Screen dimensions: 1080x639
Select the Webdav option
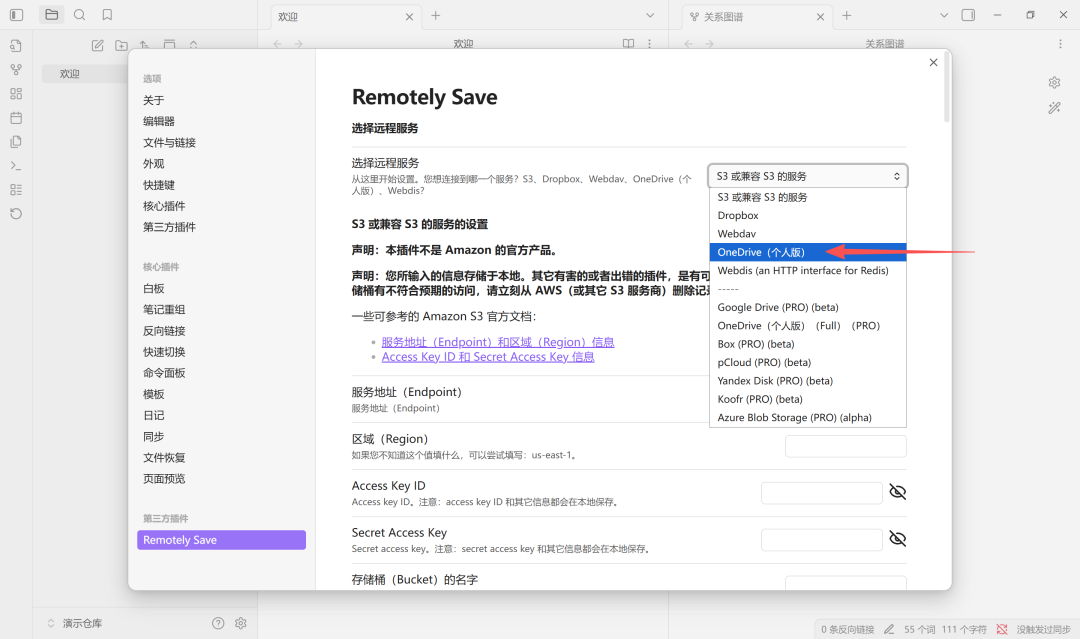[x=808, y=233]
